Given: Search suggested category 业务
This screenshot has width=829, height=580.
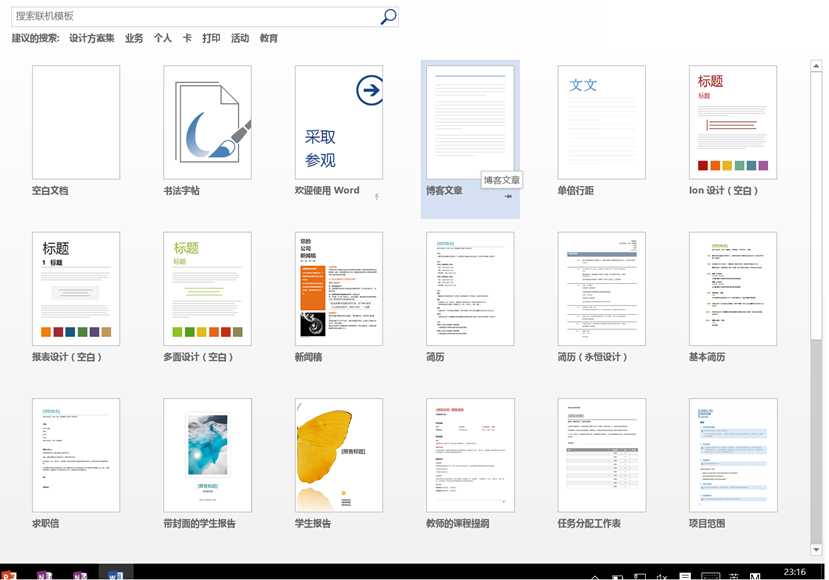Looking at the screenshot, I should click(134, 38).
